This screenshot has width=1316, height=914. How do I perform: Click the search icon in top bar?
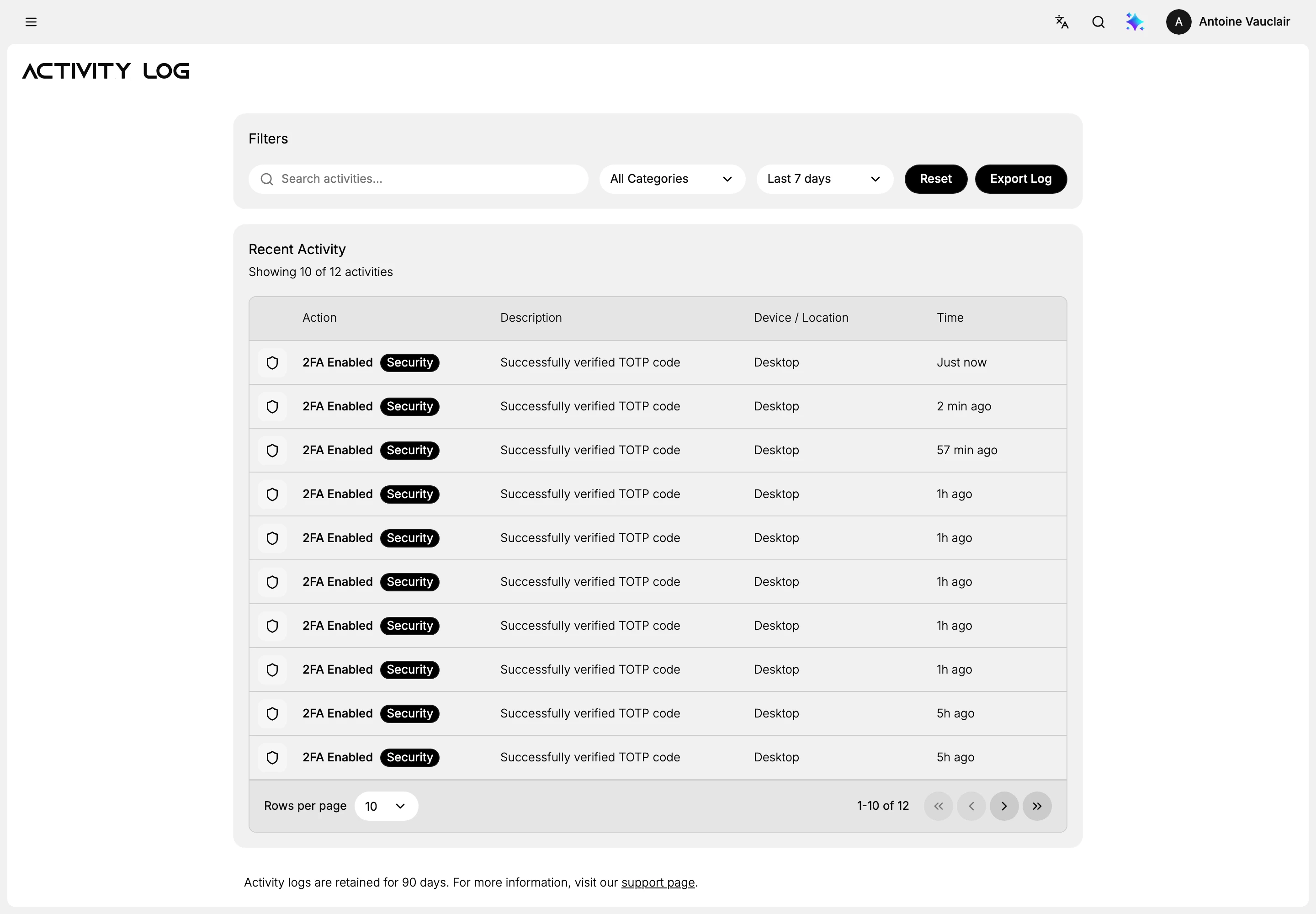click(1098, 22)
